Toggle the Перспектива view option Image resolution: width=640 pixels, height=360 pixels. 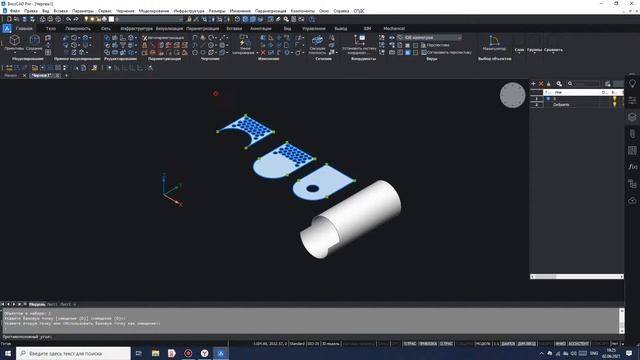[x=435, y=45]
